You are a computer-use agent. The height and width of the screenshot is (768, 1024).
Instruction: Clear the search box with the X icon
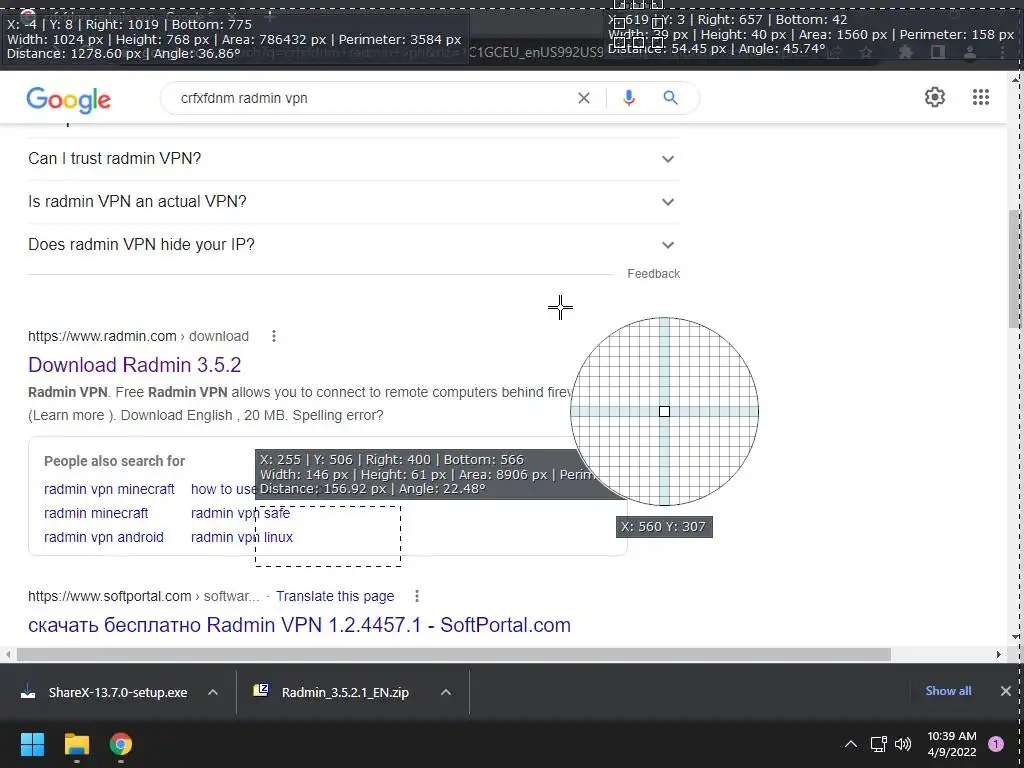point(584,98)
